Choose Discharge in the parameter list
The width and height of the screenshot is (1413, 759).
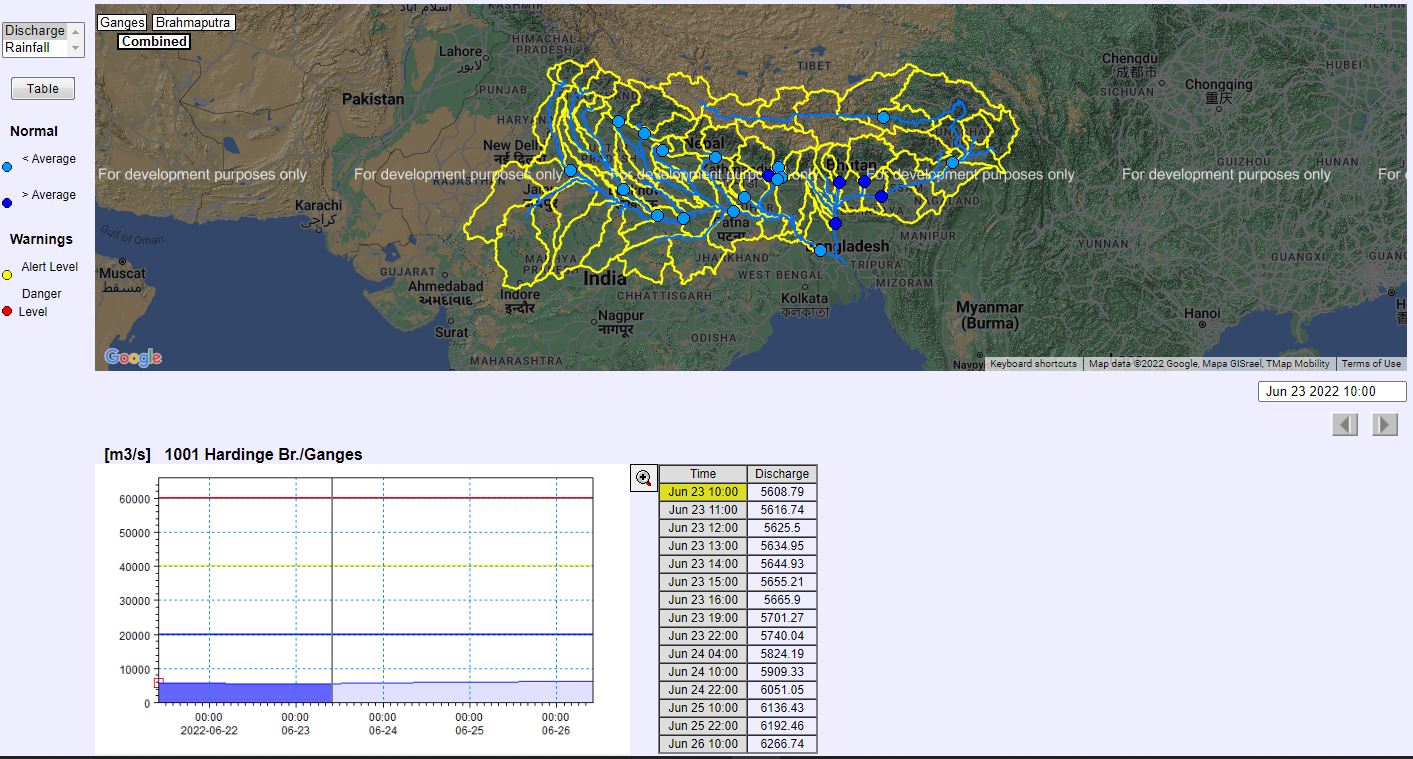click(35, 31)
